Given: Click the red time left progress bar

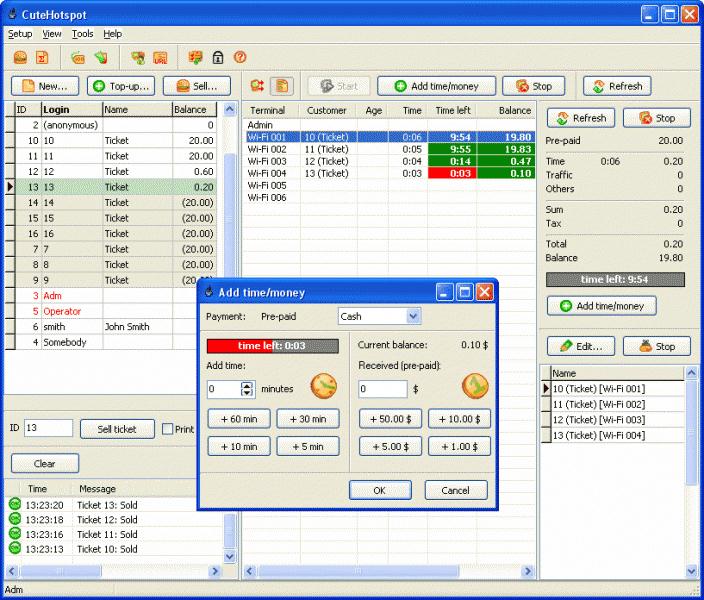Looking at the screenshot, I should 272,346.
